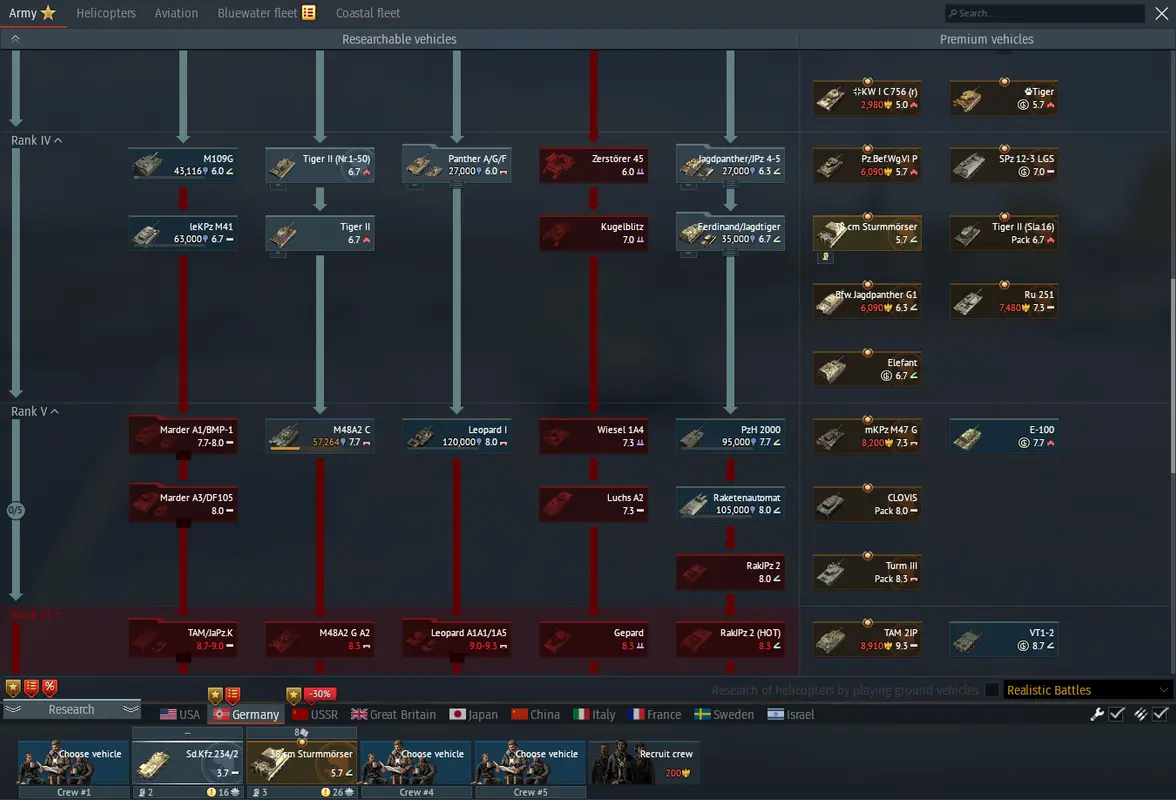Select the Kugelblitz anti-air vehicle
The width and height of the screenshot is (1176, 800).
(594, 232)
